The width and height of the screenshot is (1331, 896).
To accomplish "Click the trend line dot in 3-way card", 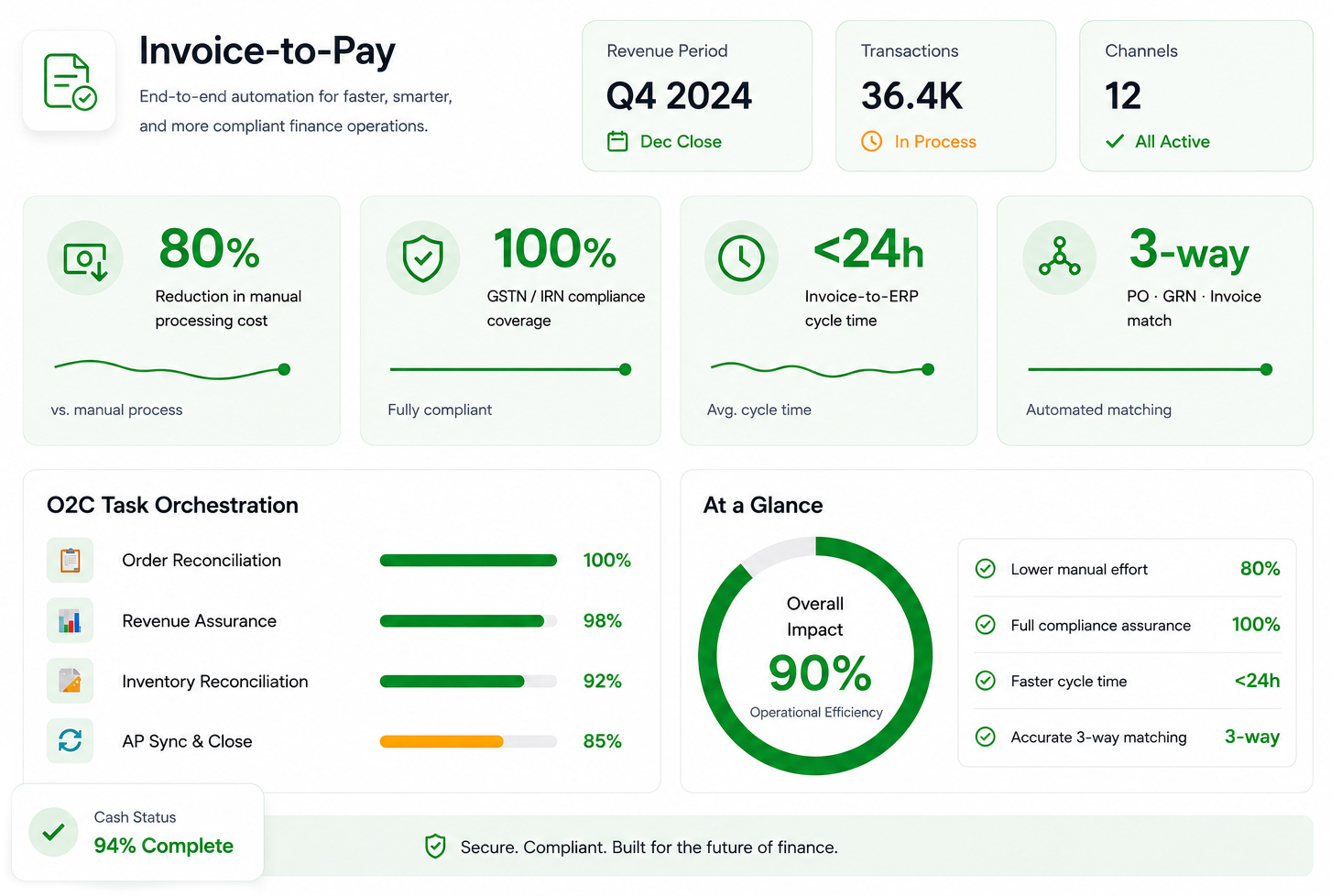I will point(1266,369).
